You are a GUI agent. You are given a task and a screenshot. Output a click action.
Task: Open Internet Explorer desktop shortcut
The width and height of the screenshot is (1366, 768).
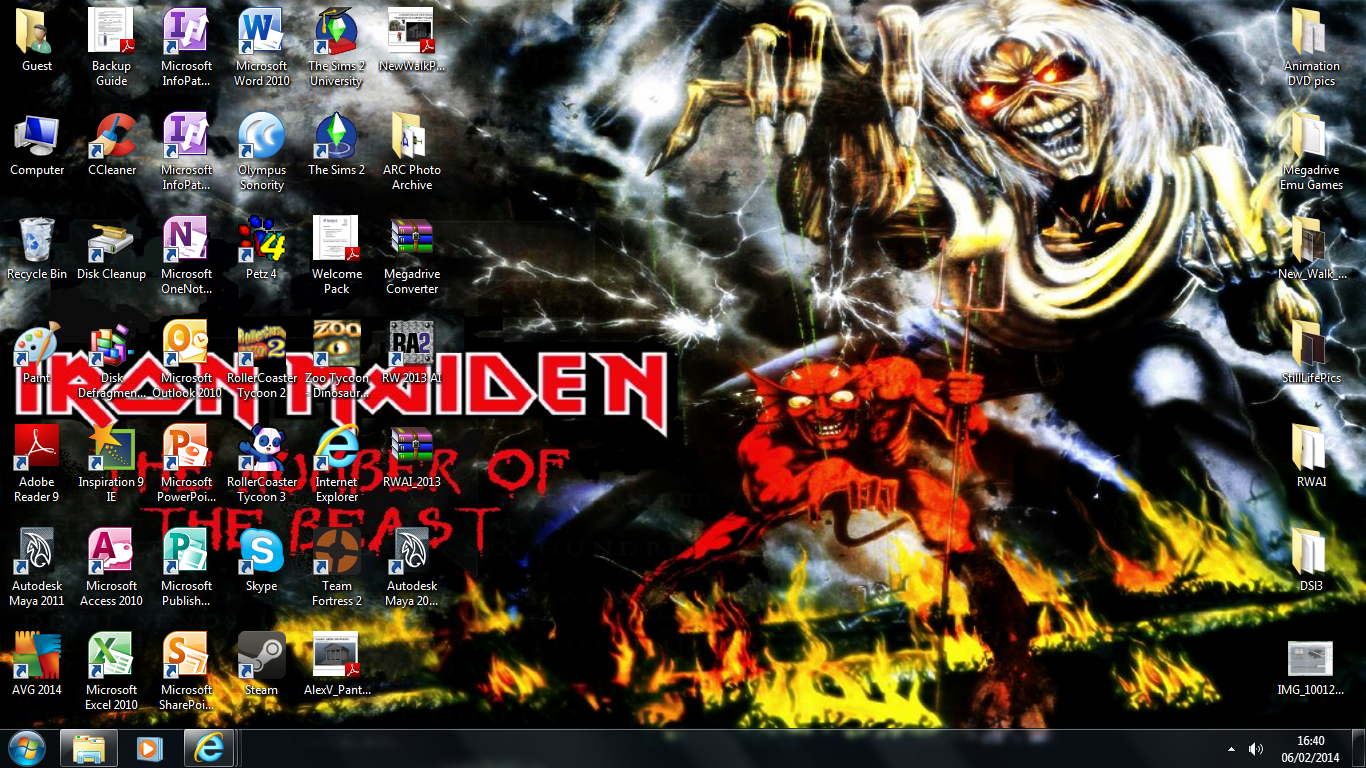point(337,465)
